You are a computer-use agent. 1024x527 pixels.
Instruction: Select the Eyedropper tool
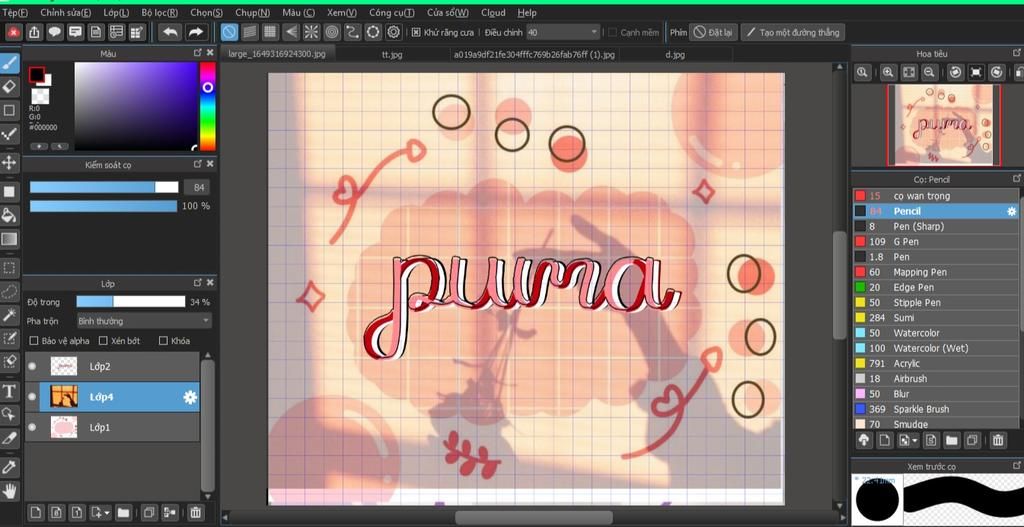9,466
